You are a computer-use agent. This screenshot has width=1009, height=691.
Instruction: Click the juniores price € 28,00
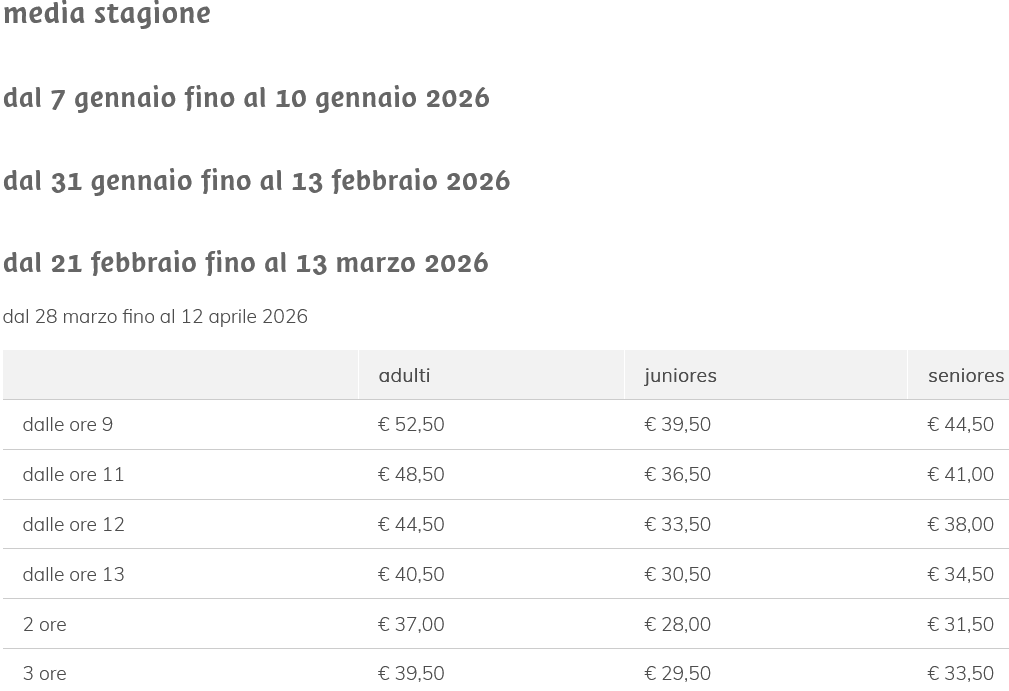pyautogui.click(x=677, y=624)
